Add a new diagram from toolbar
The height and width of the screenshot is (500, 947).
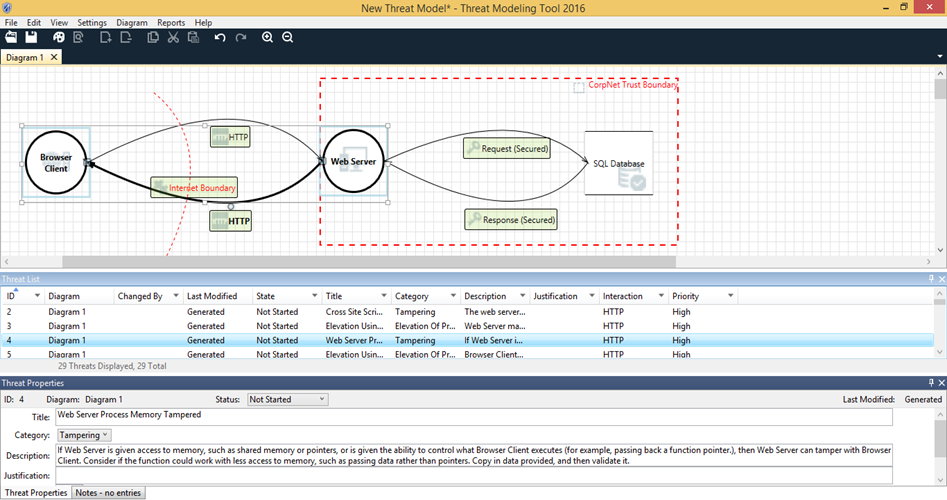106,37
